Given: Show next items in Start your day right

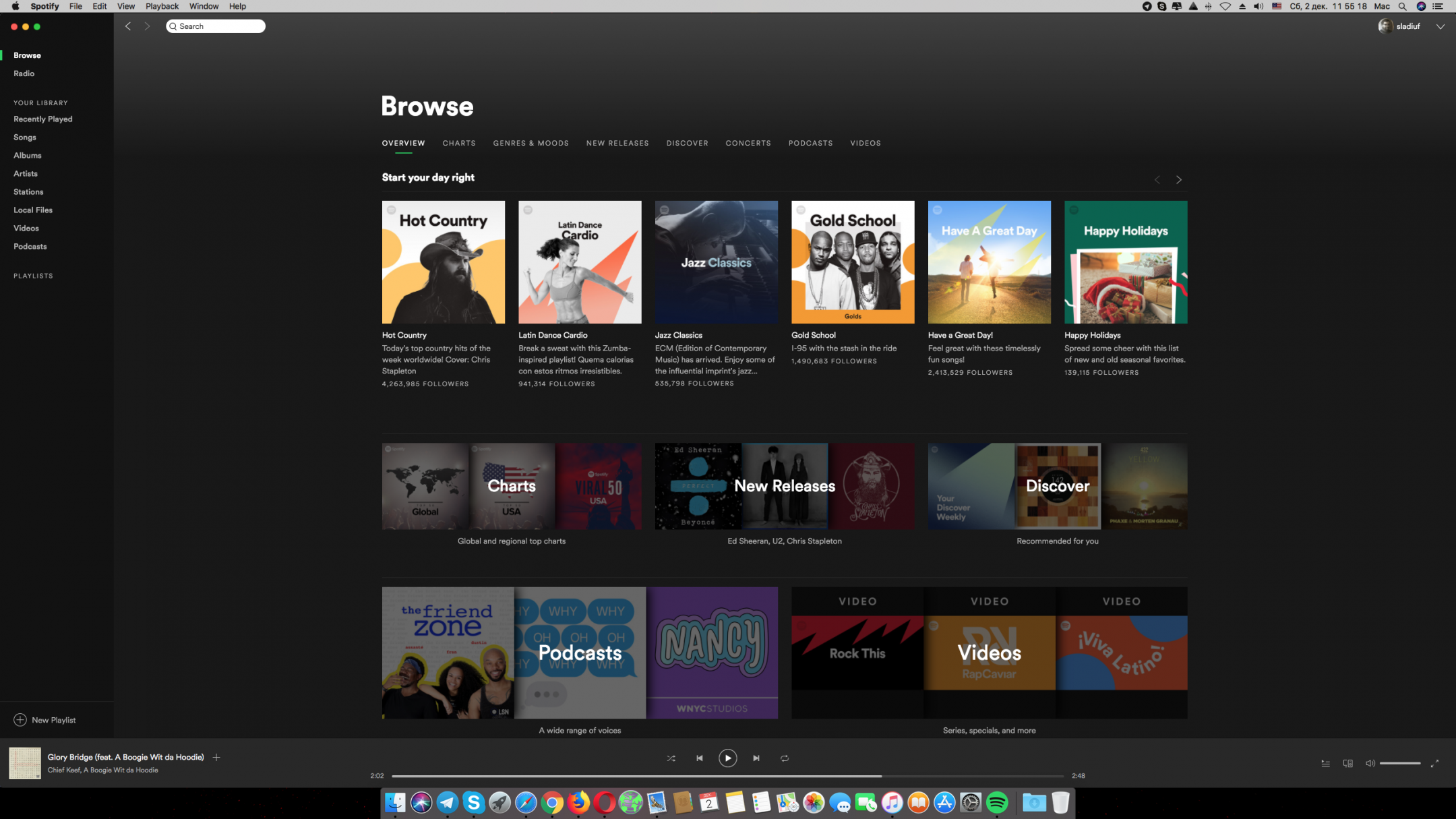Looking at the screenshot, I should (1179, 180).
